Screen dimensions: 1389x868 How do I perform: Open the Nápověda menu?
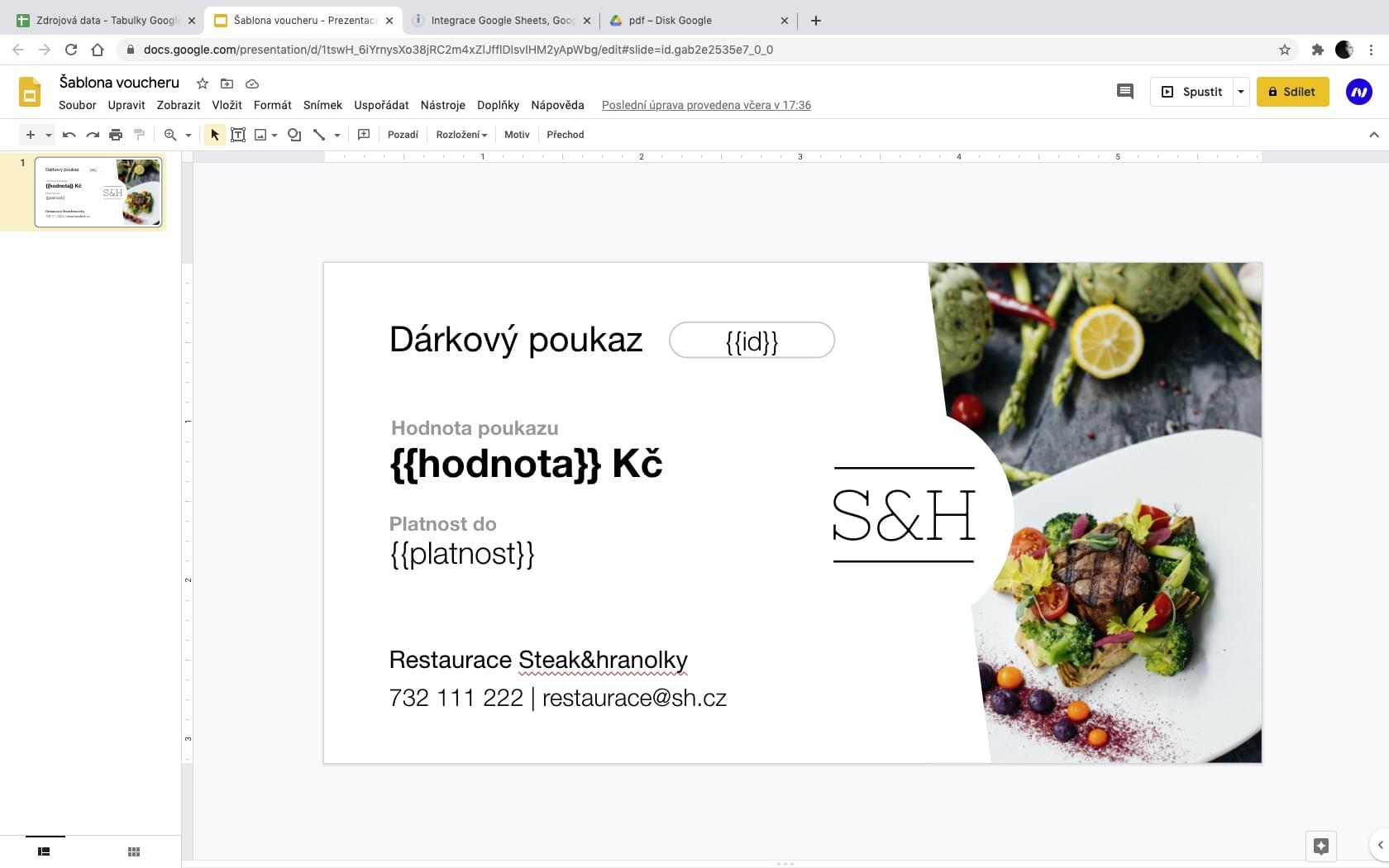[x=557, y=105]
